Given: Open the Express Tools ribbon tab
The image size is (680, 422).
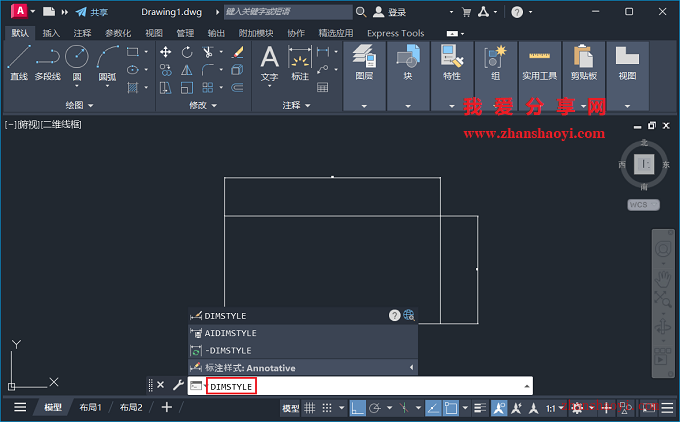Looking at the screenshot, I should coord(396,33).
